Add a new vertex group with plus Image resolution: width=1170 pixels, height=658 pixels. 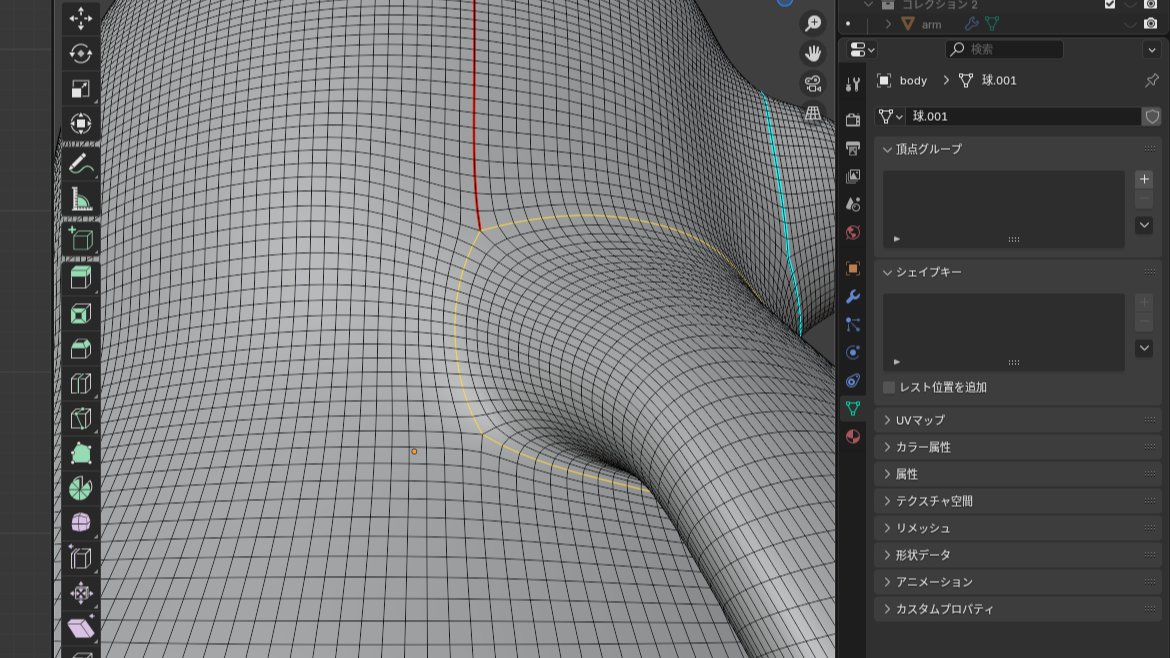[x=1144, y=179]
